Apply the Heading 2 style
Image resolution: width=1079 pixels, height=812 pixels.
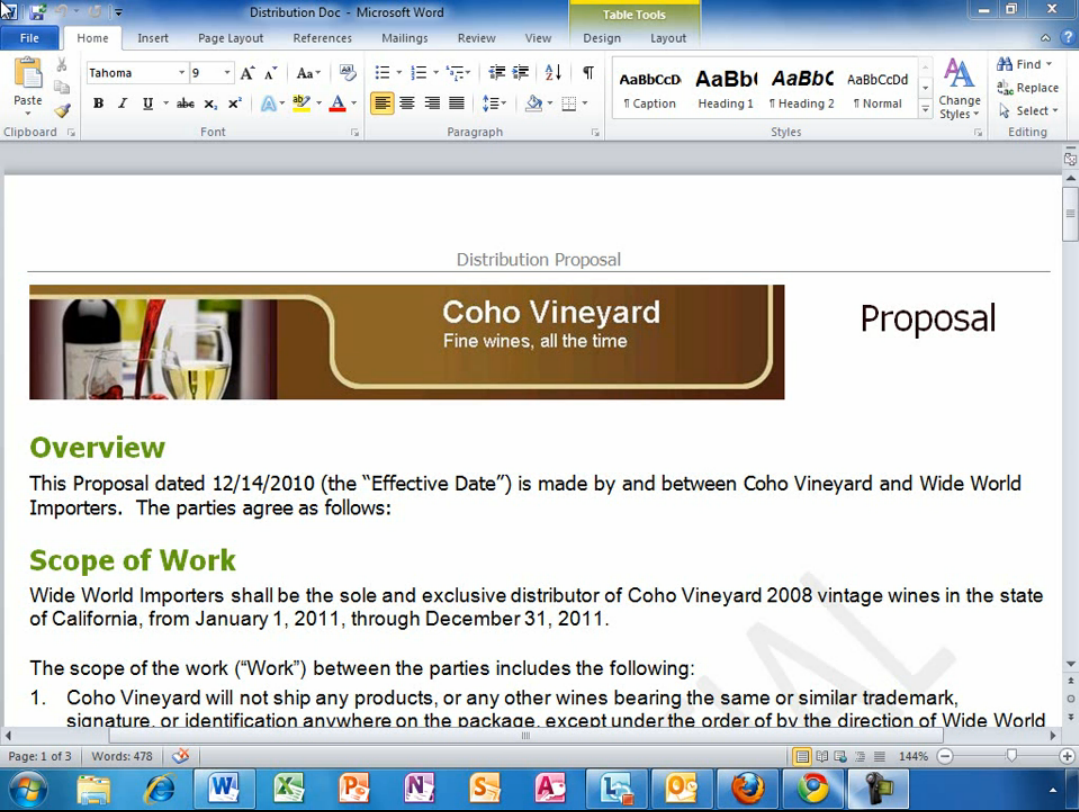point(802,89)
